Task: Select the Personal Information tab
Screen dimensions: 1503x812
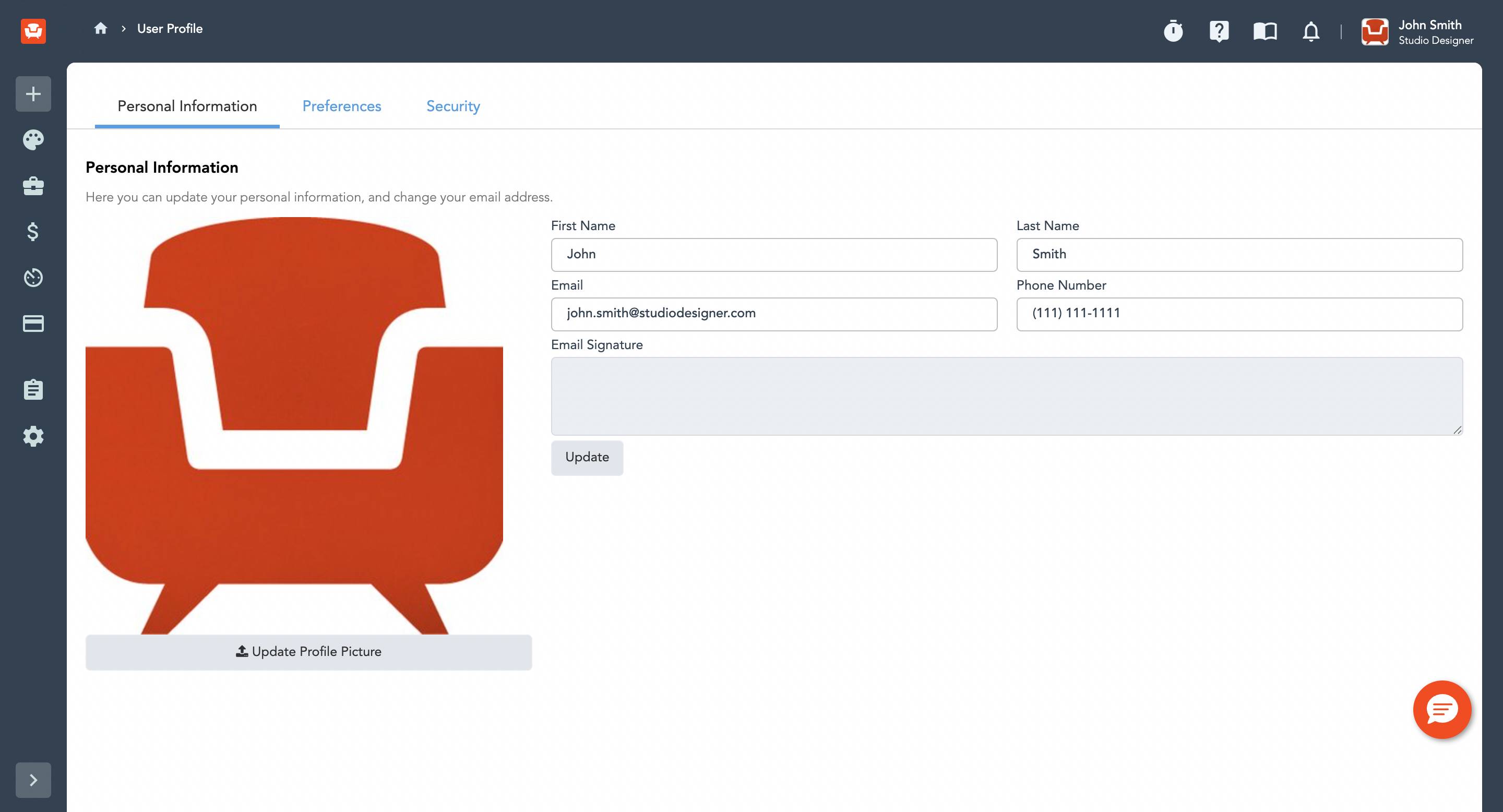Action: tap(187, 106)
